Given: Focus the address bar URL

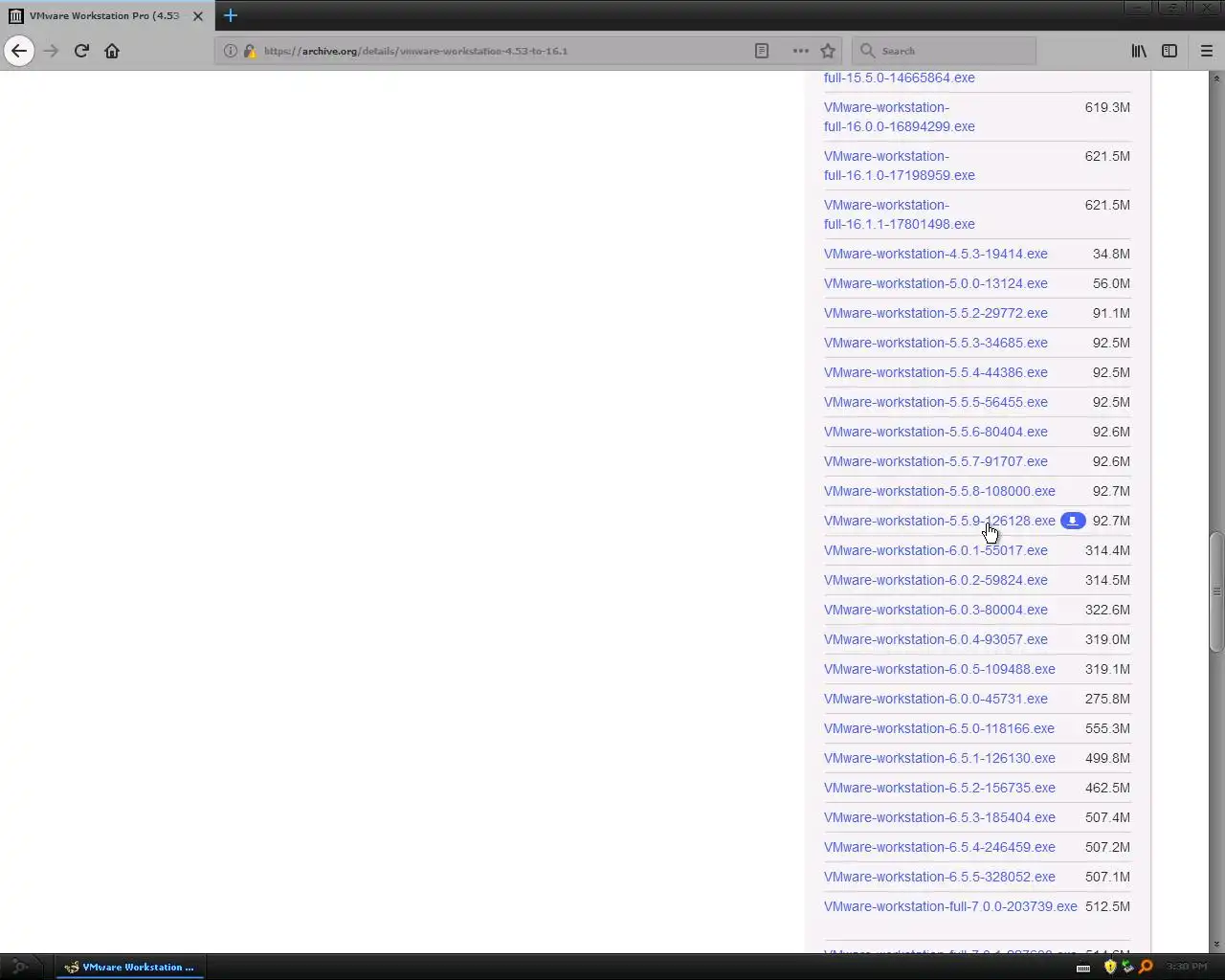Looking at the screenshot, I should point(415,51).
